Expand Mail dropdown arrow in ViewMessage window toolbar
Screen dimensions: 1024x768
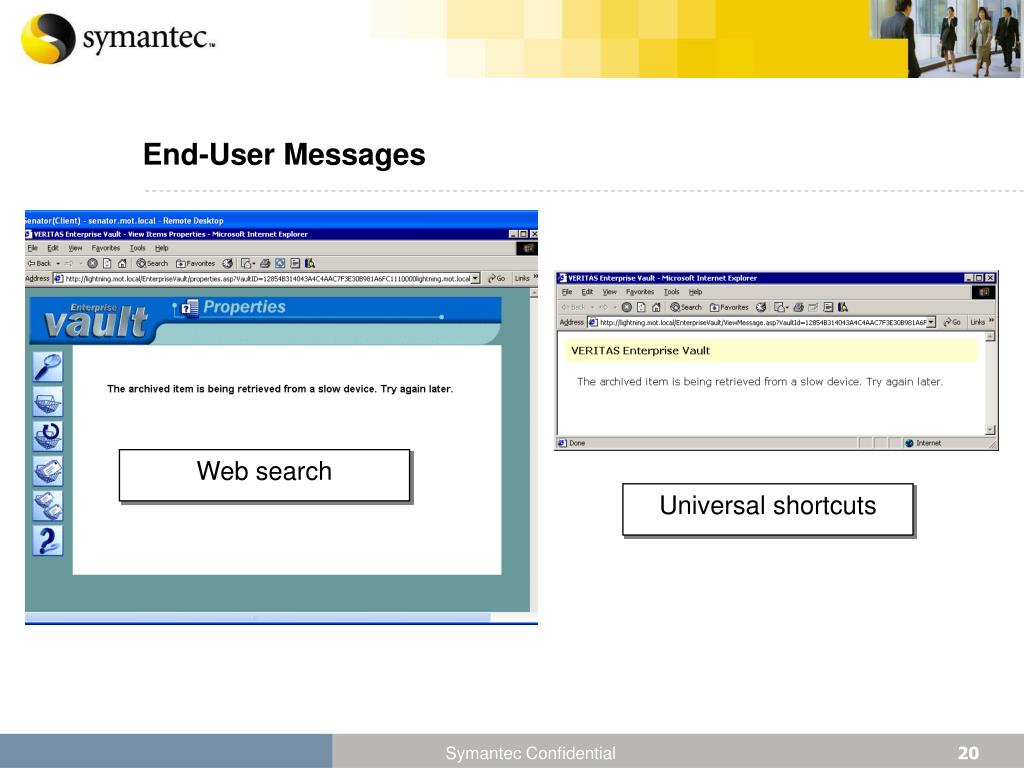pyautogui.click(x=788, y=308)
